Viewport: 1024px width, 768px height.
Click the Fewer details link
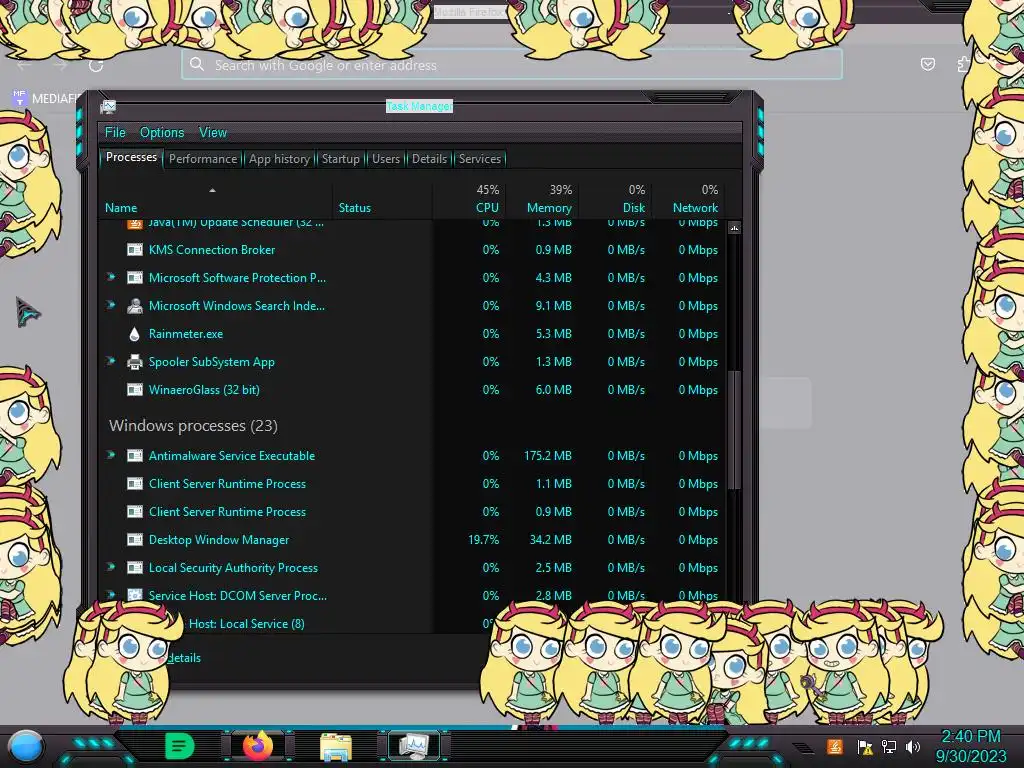pos(184,658)
